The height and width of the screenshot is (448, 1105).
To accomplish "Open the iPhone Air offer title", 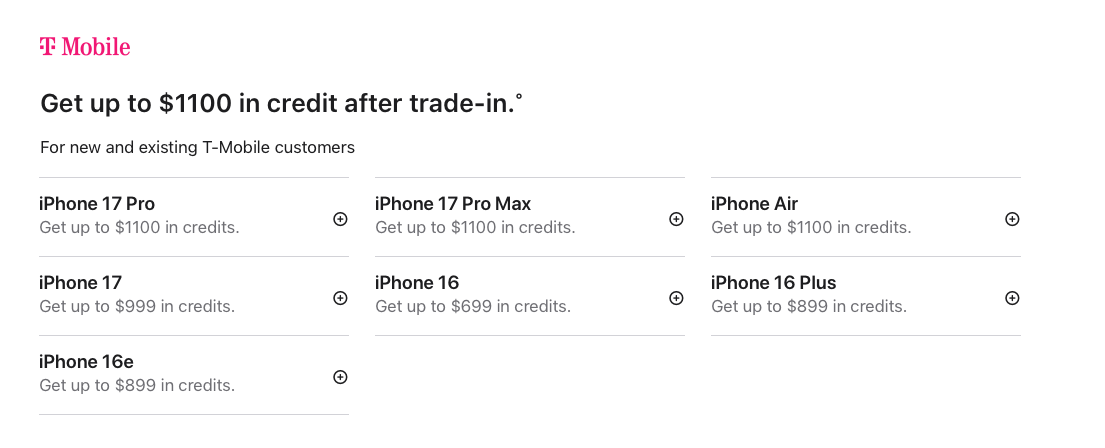I will (x=754, y=204).
